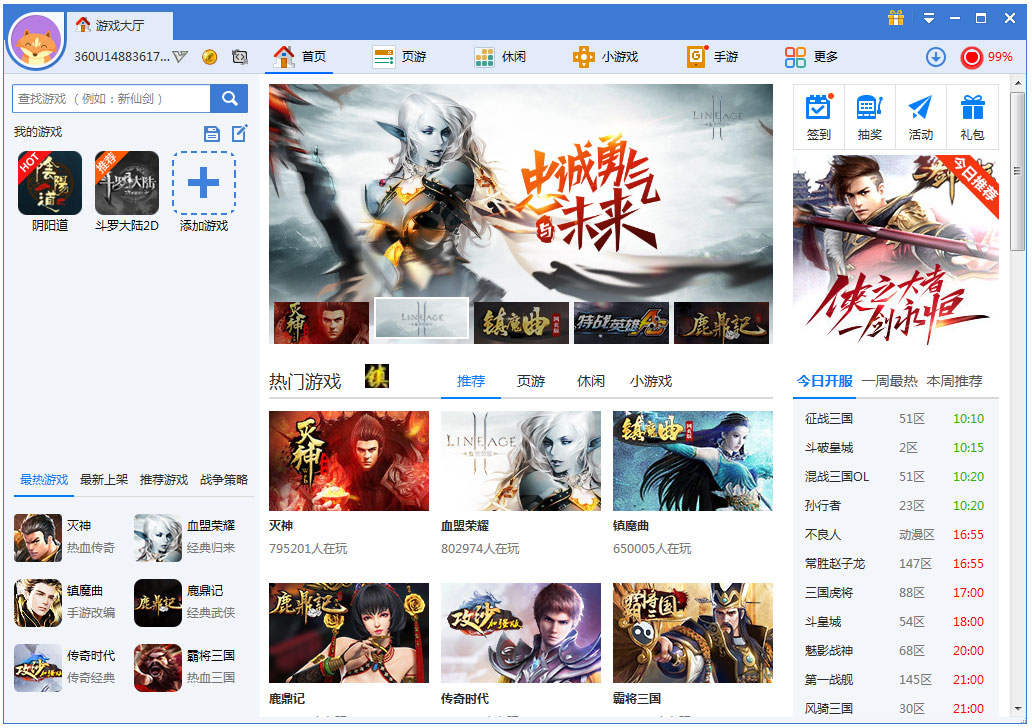Switch hot games to 休闲 tab
This screenshot has height=728, width=1032.
click(590, 381)
